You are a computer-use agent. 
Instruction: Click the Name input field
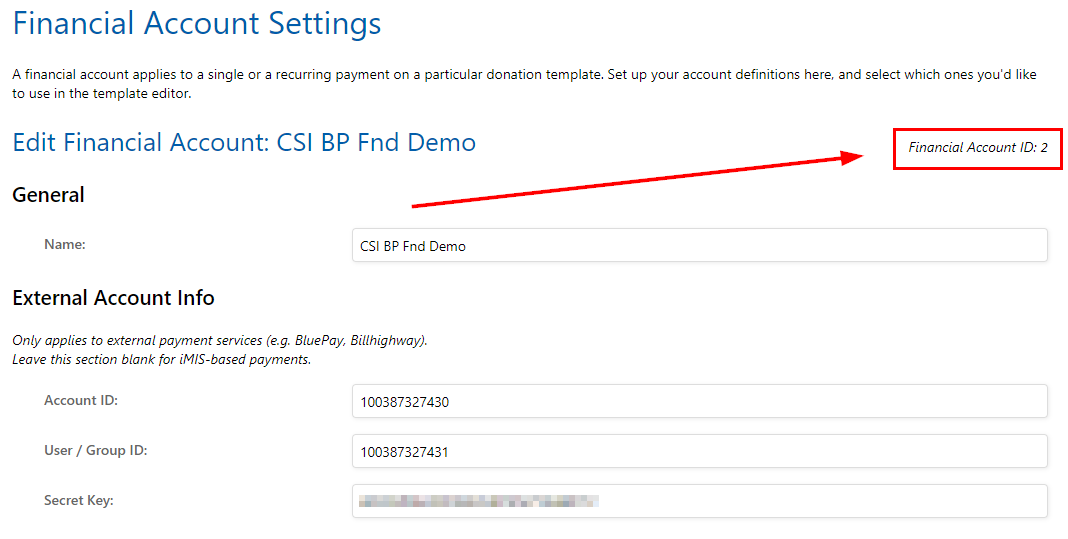[x=699, y=246]
